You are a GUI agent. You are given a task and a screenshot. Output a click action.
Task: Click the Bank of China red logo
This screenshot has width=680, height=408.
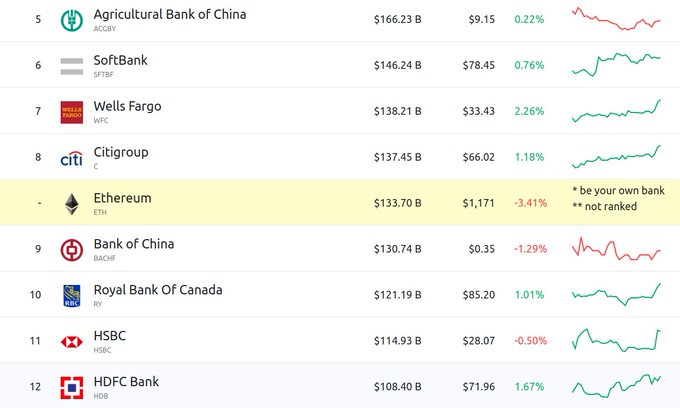(x=72, y=250)
